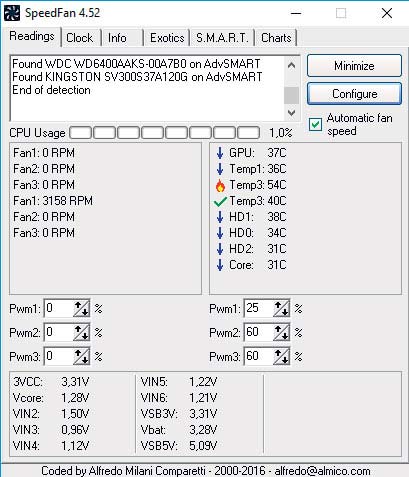Click the left Pwm3 value field
This screenshot has height=477, width=409.
click(x=59, y=356)
